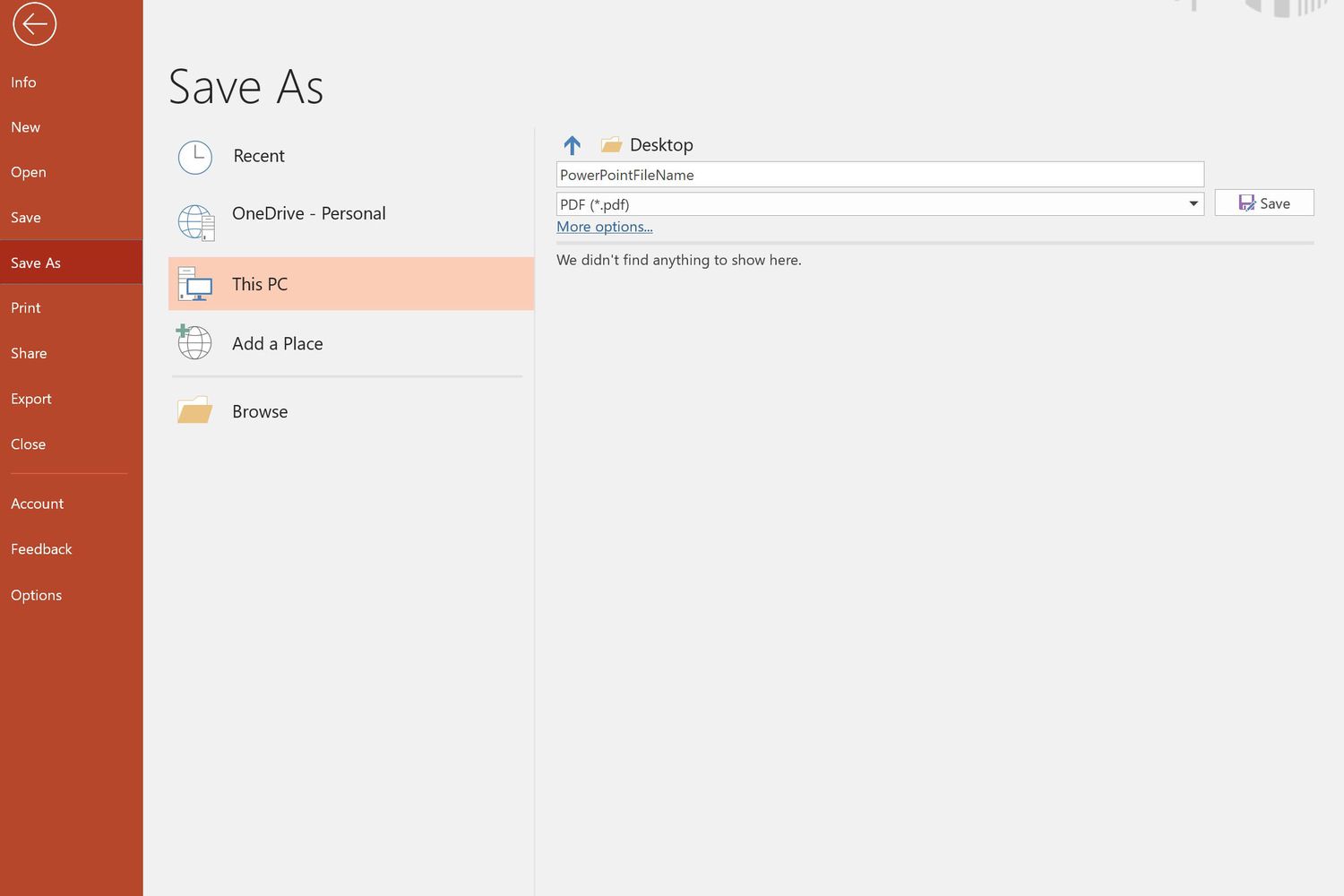
Task: Open the Feedback section
Action: pyautogui.click(x=41, y=548)
